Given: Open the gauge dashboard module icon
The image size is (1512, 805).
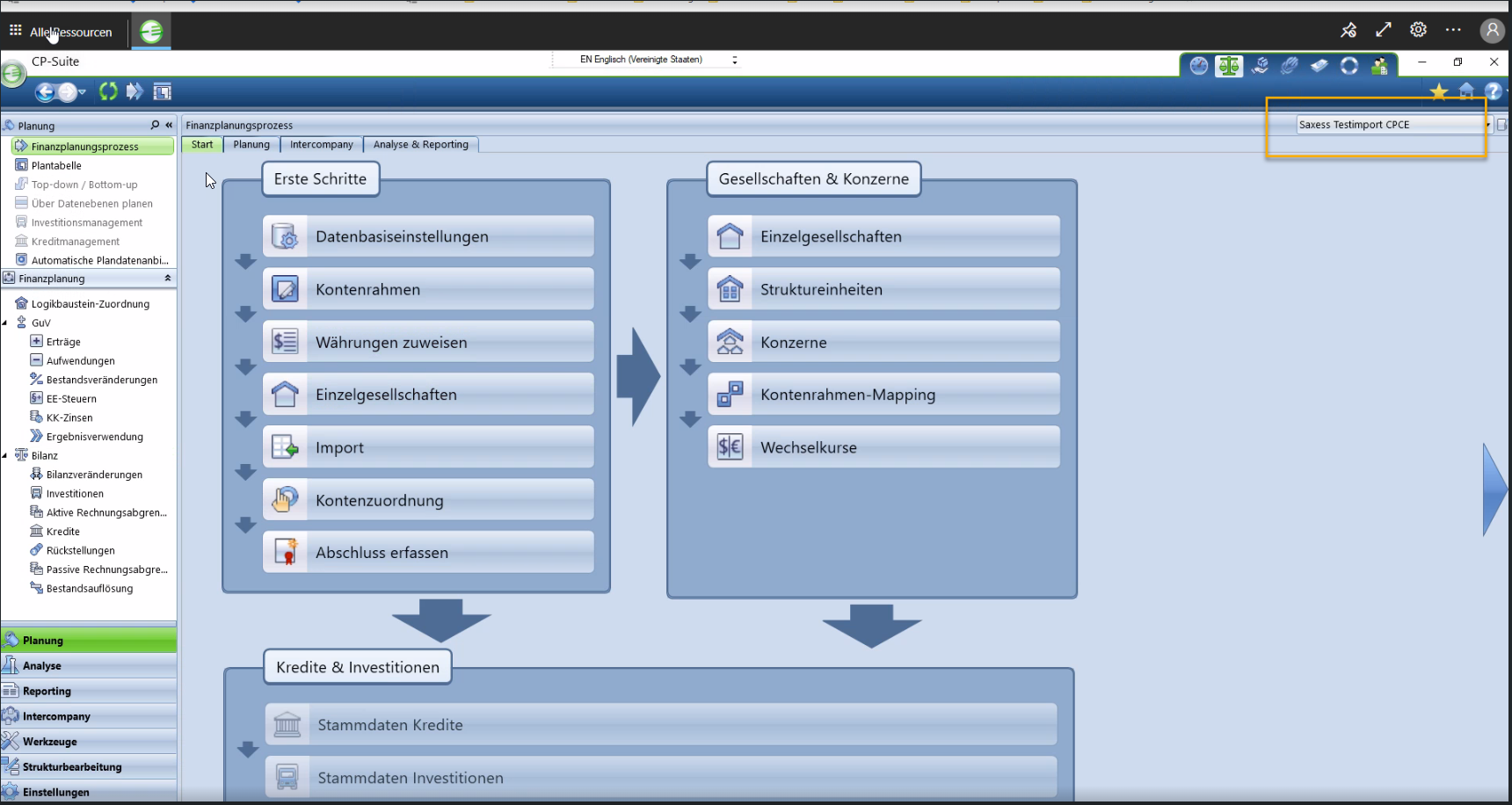Looking at the screenshot, I should point(1198,66).
